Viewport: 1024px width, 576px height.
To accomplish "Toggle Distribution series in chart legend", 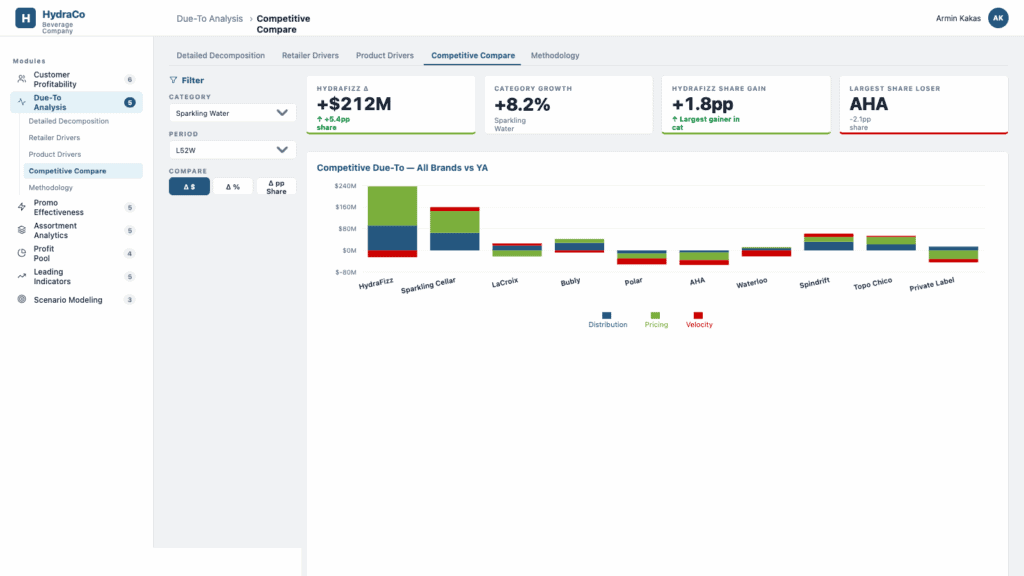I will tap(607, 320).
